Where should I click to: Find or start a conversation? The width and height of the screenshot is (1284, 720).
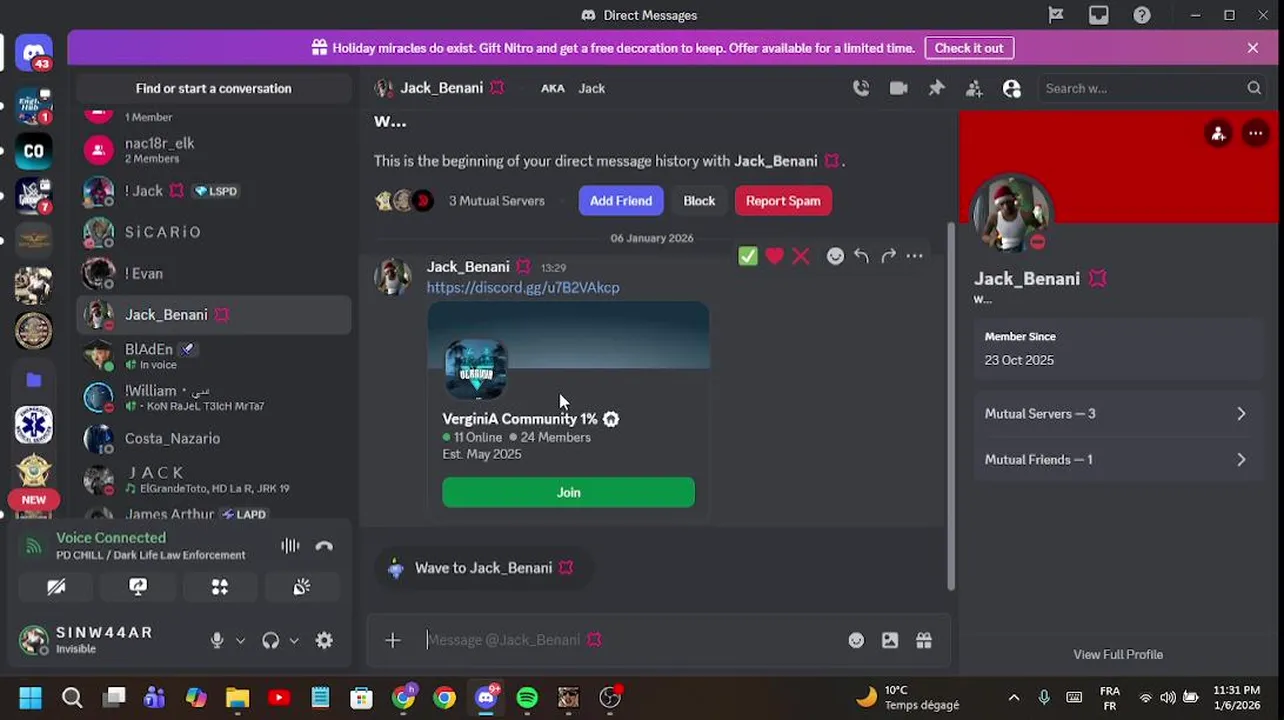[213, 88]
